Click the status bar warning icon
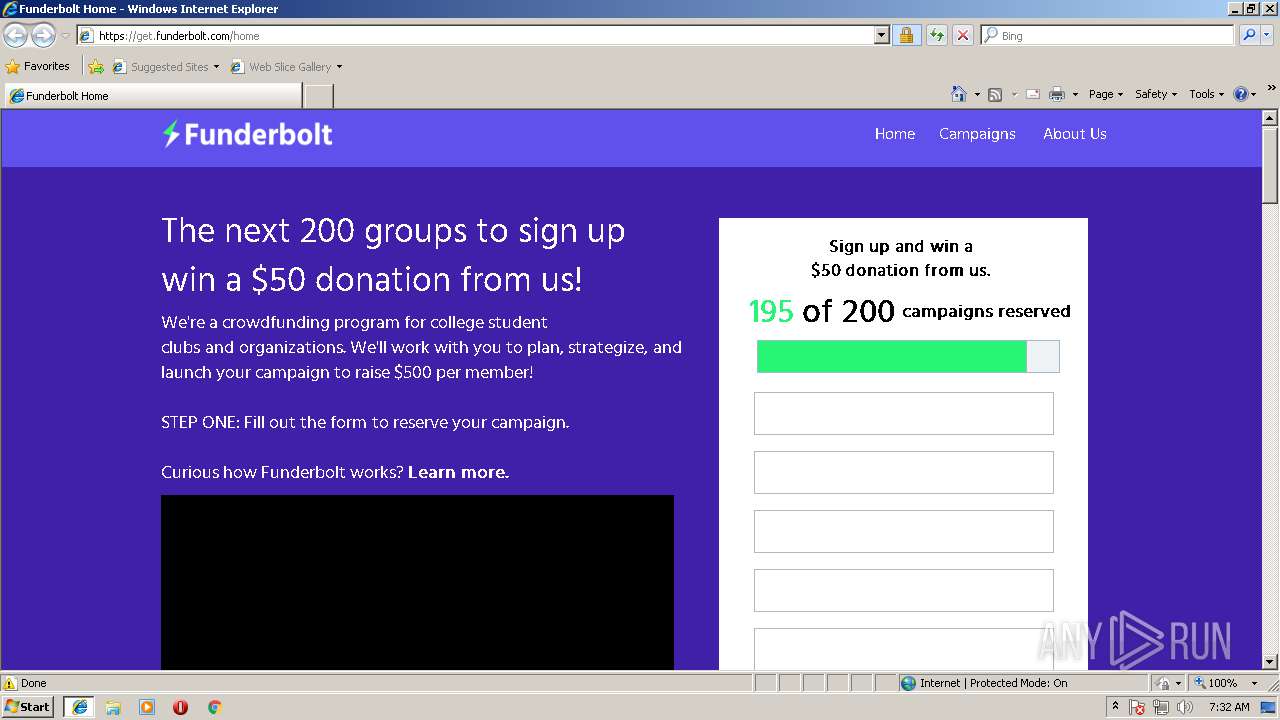 click(10, 683)
